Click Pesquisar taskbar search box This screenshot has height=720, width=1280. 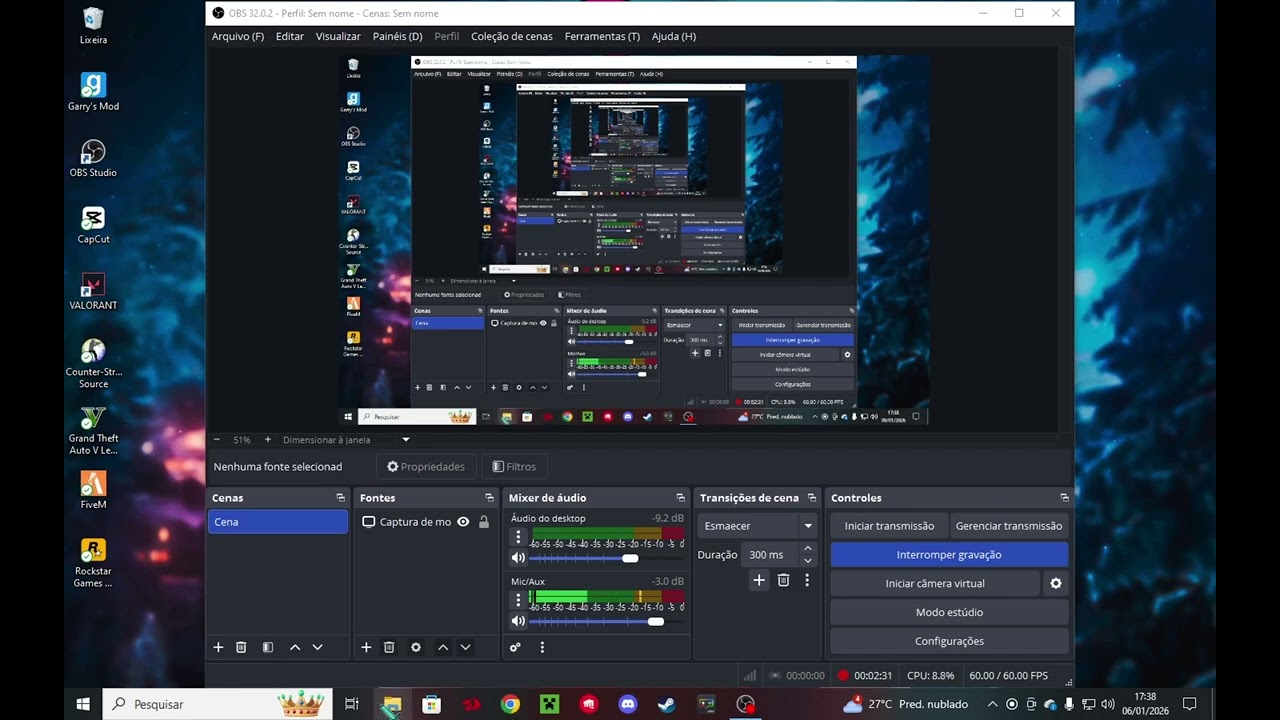click(218, 704)
